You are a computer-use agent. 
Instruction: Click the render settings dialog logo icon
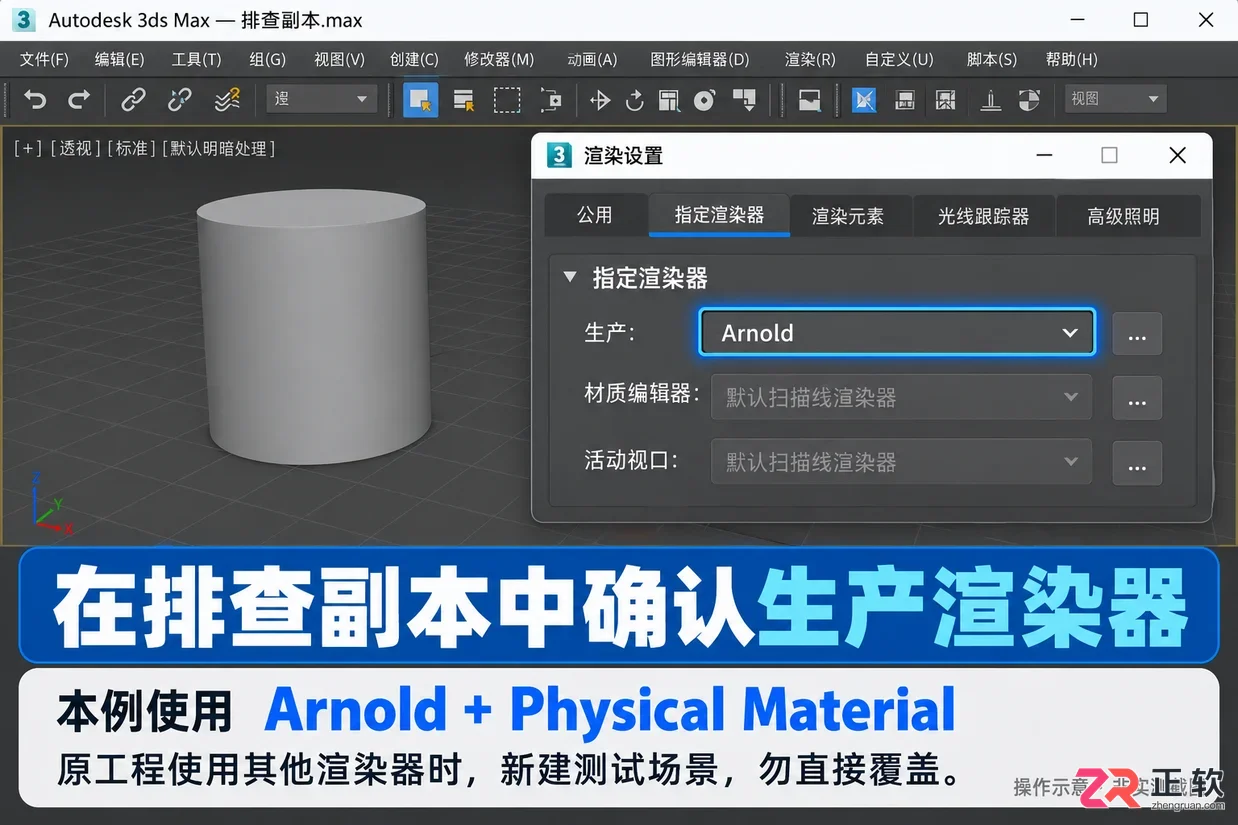click(x=560, y=155)
